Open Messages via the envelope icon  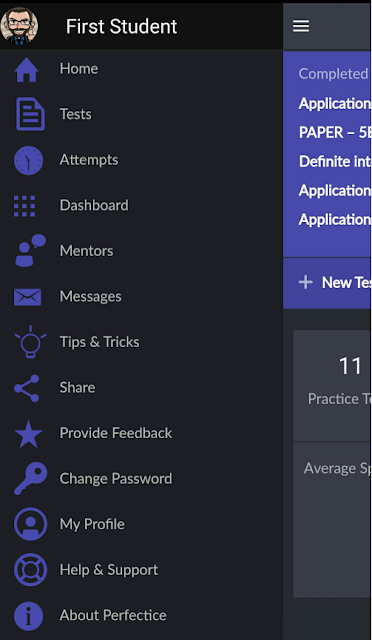click(27, 297)
